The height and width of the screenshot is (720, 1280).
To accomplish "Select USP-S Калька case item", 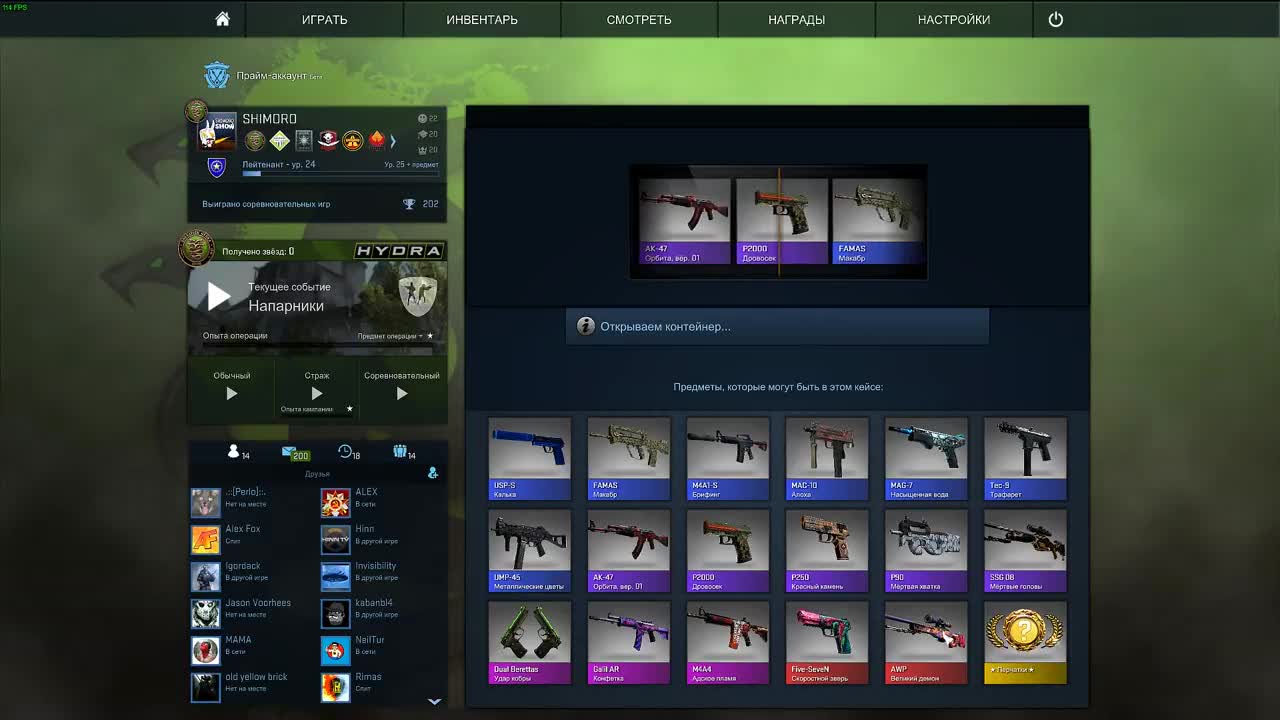I will pos(529,458).
